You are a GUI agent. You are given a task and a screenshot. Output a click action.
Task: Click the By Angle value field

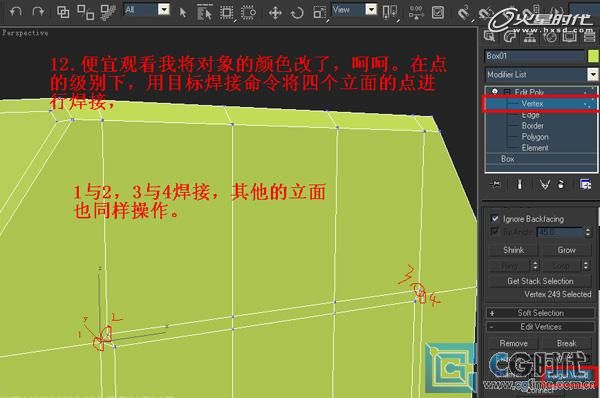[560, 232]
